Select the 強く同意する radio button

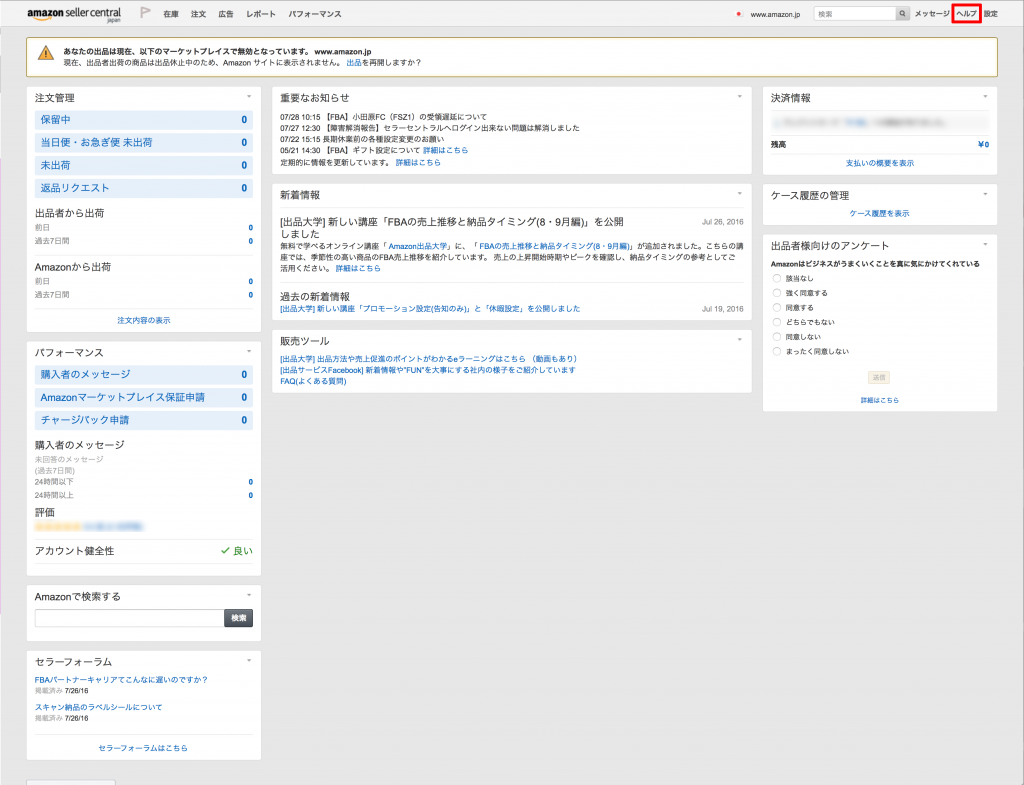click(x=776, y=293)
